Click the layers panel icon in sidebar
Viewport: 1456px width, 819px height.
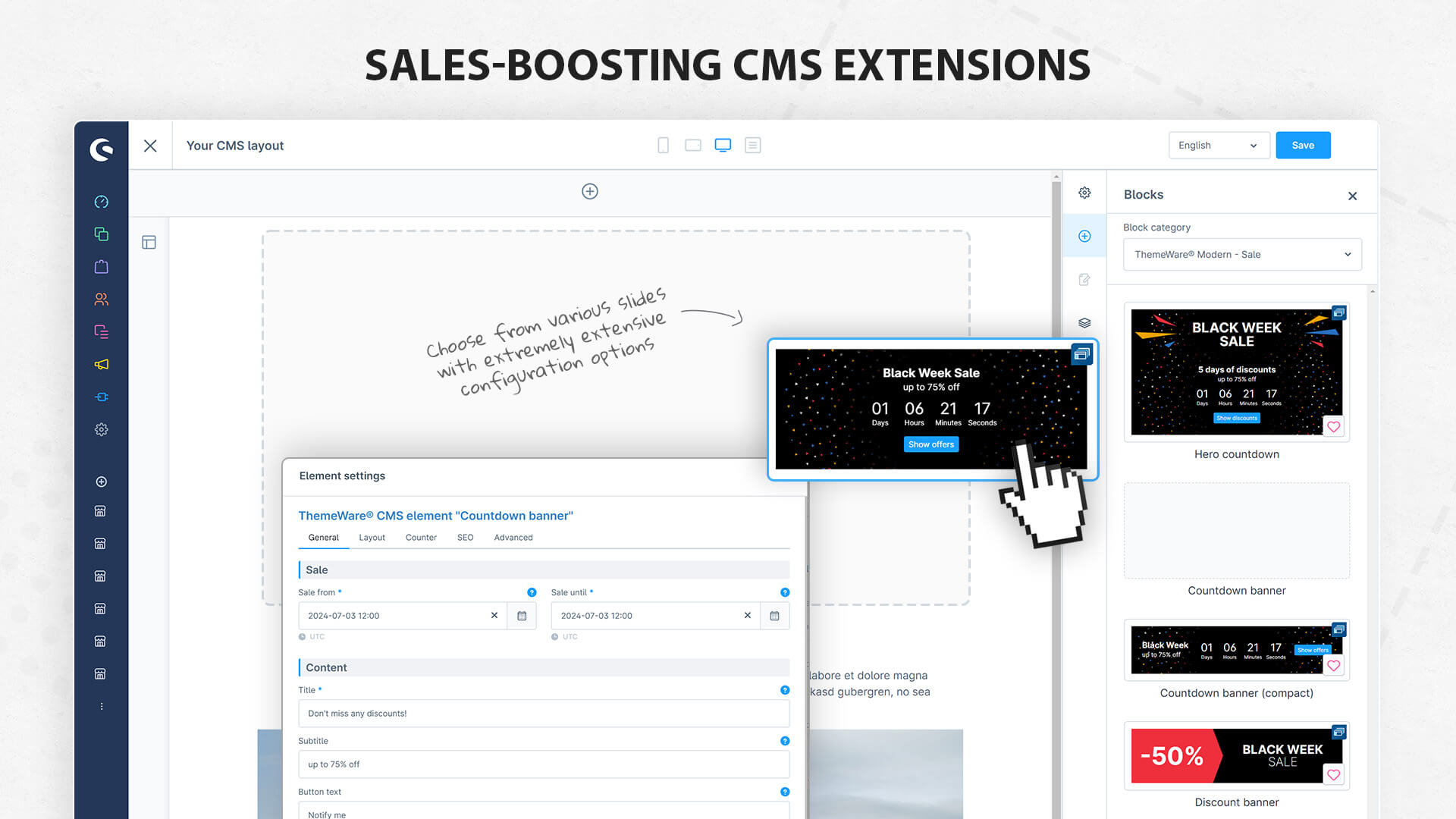(1084, 322)
